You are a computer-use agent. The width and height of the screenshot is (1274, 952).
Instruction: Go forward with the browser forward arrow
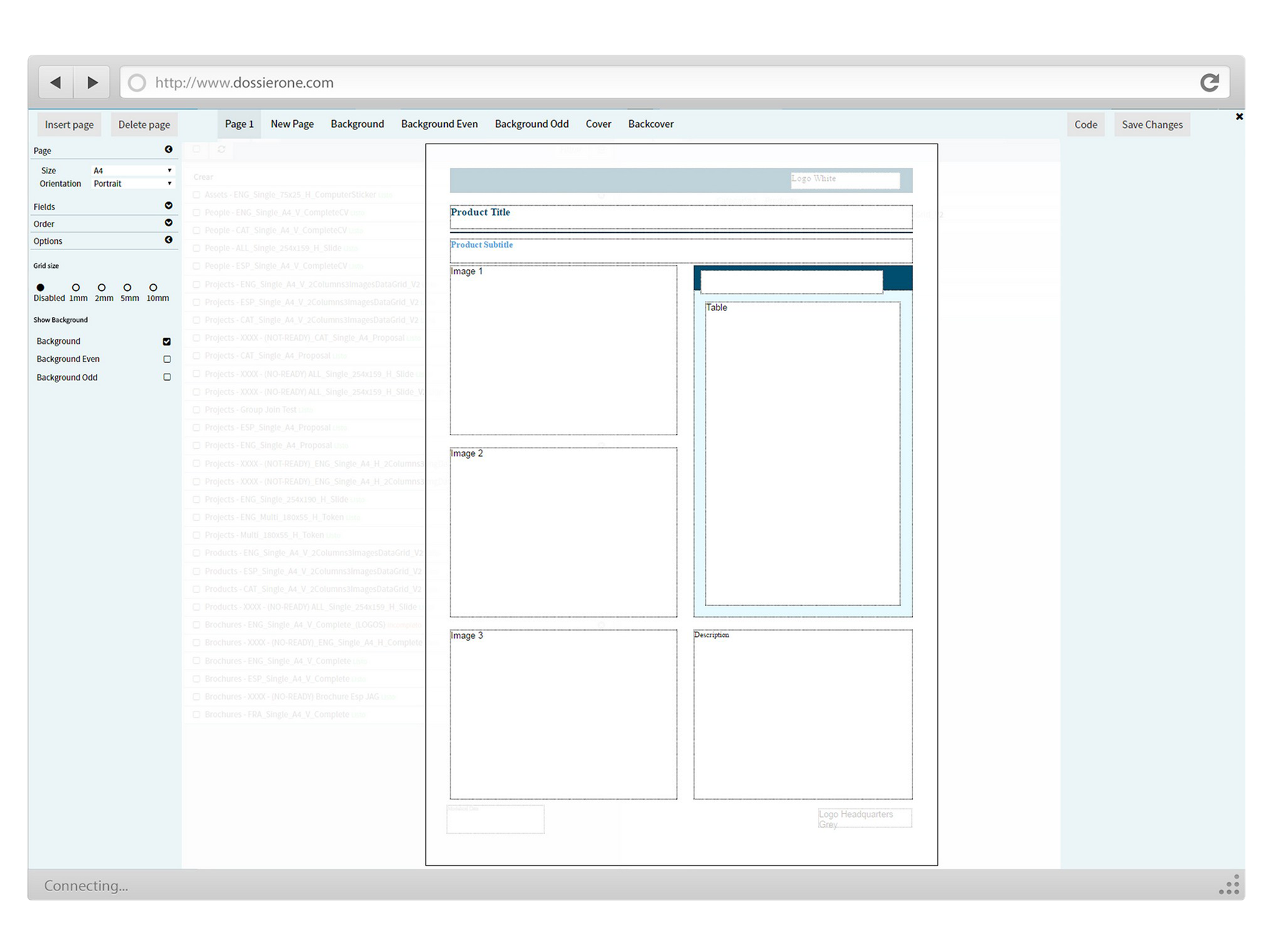92,83
